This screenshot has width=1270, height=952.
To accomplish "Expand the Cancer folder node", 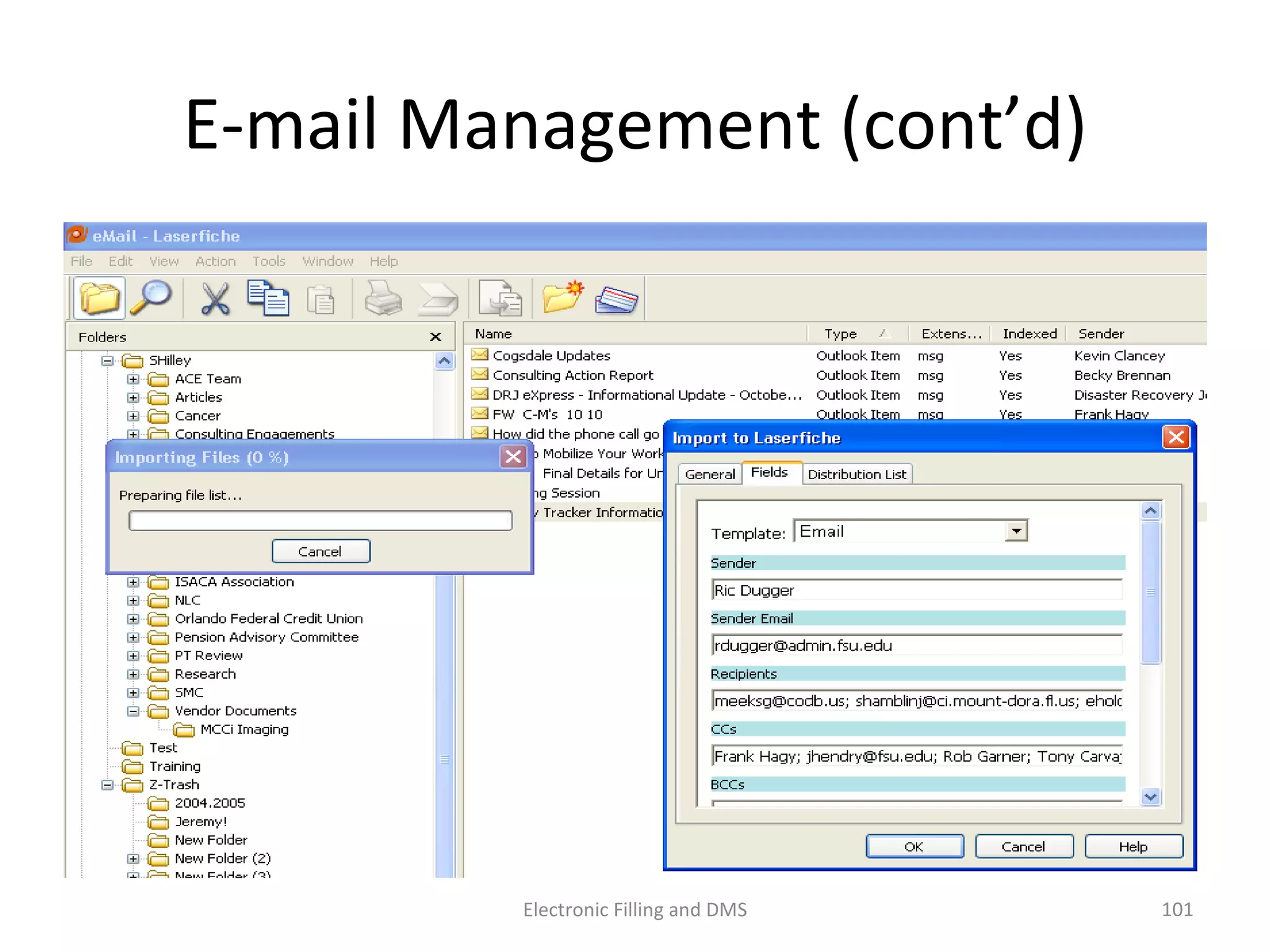I will 133,416.
